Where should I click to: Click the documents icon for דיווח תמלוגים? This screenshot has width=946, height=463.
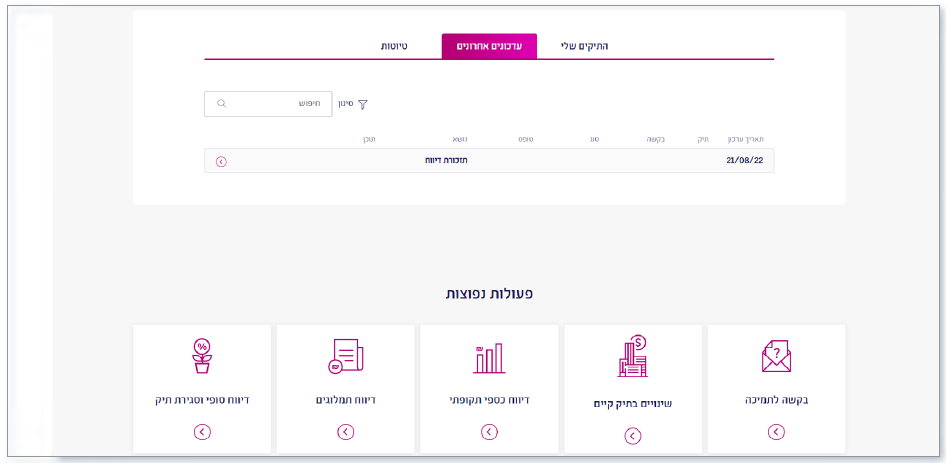click(345, 356)
